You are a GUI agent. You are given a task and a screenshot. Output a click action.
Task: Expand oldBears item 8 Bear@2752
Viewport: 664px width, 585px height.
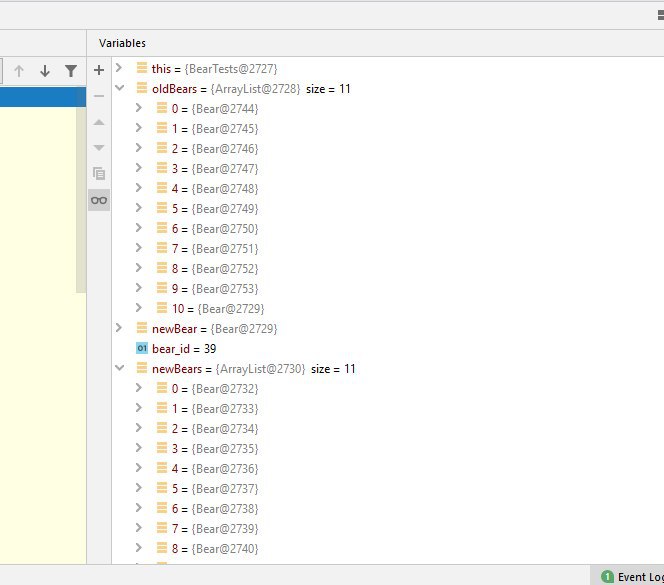[138, 268]
